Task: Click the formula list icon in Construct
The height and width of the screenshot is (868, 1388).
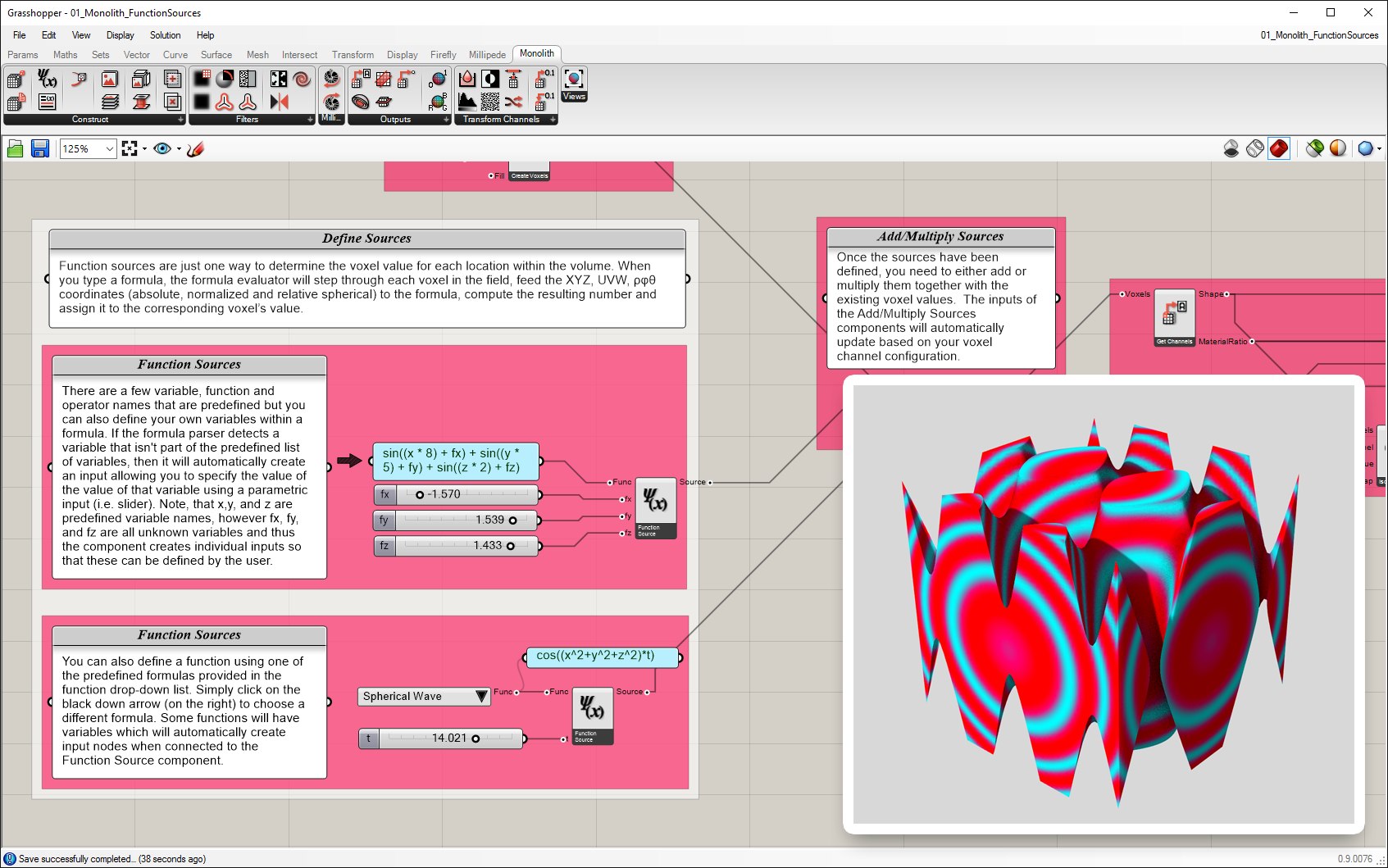Action: (x=48, y=102)
